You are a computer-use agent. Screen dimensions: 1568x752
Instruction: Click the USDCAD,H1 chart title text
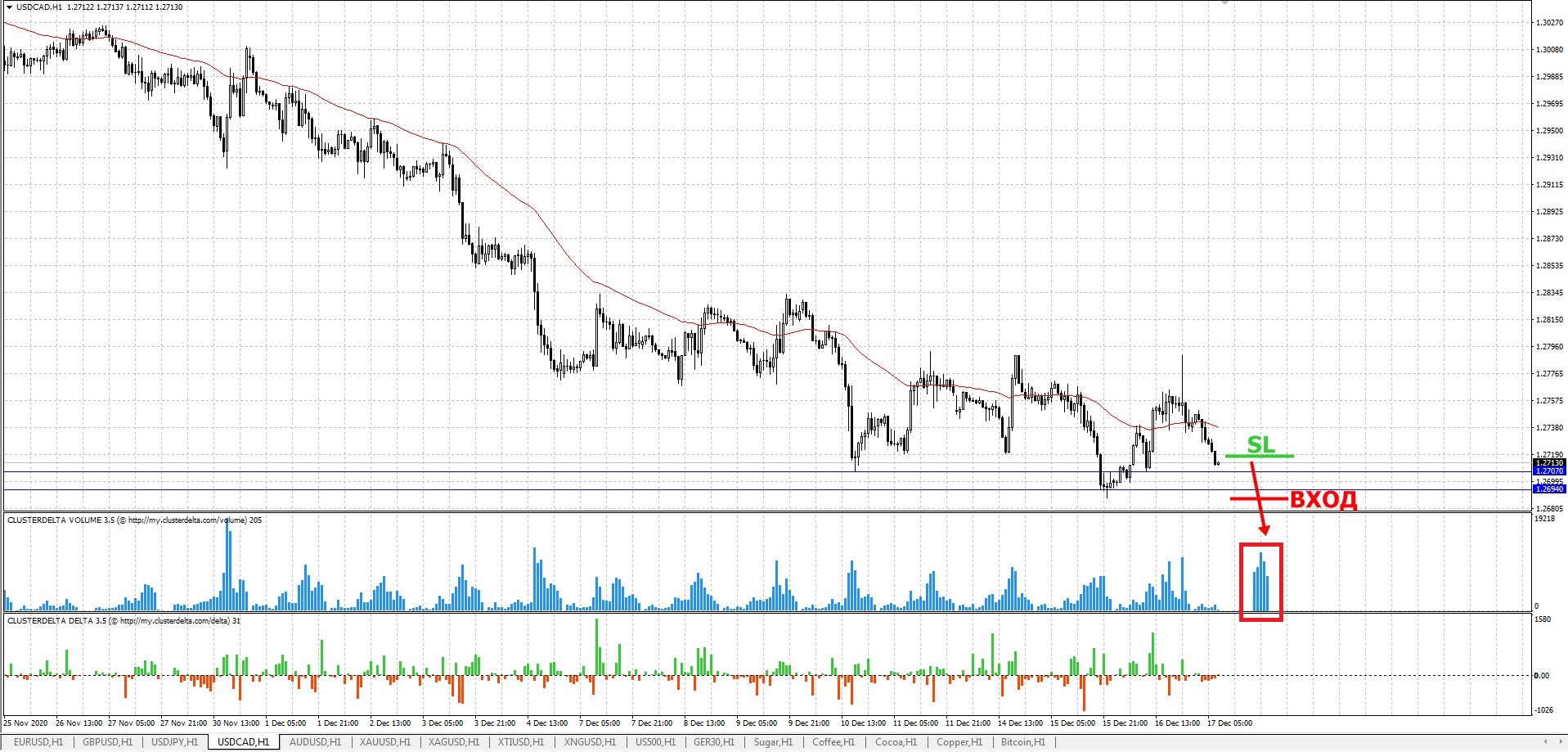40,7
